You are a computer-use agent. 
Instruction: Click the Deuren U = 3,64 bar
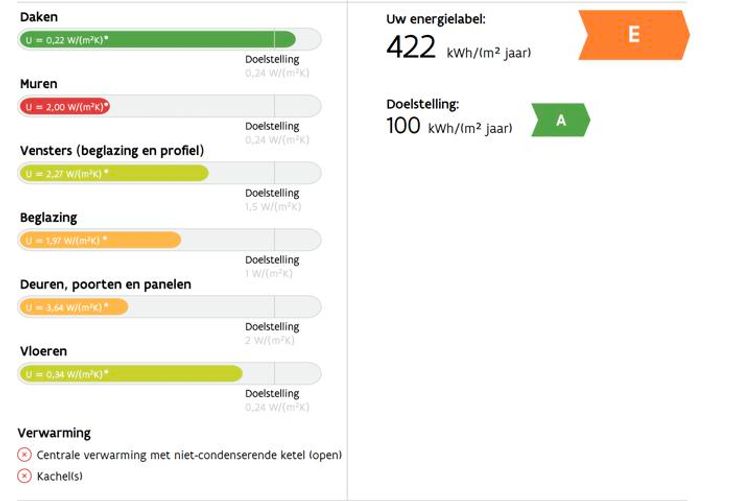pyautogui.click(x=74, y=307)
